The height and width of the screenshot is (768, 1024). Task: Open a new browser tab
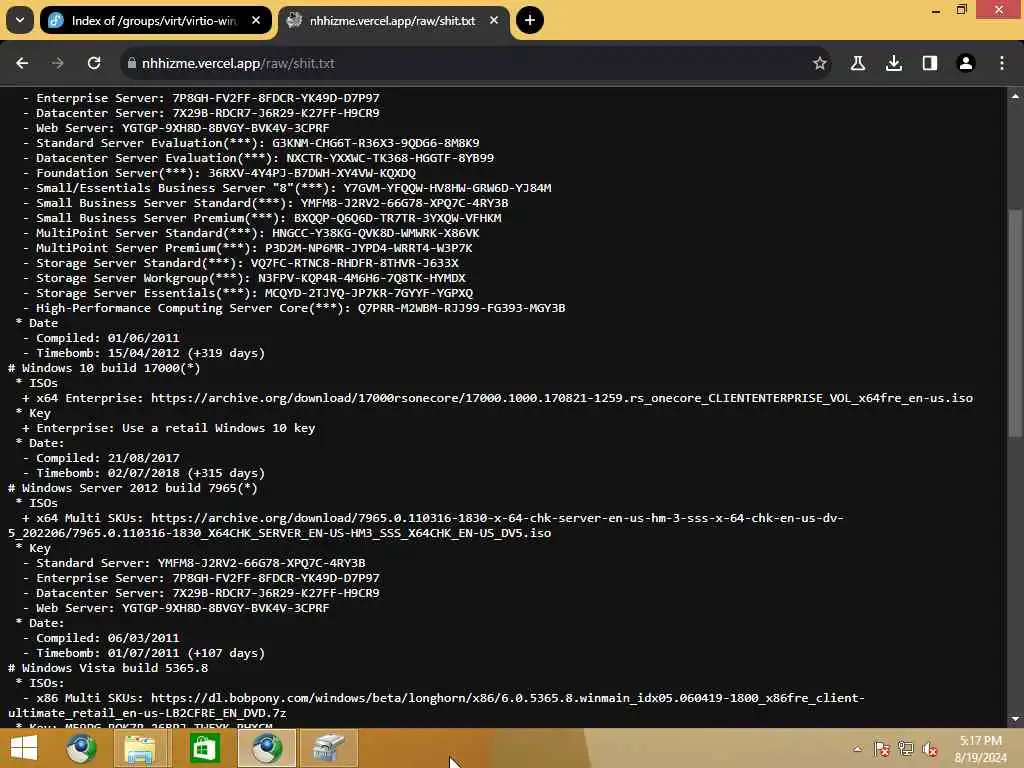point(530,20)
